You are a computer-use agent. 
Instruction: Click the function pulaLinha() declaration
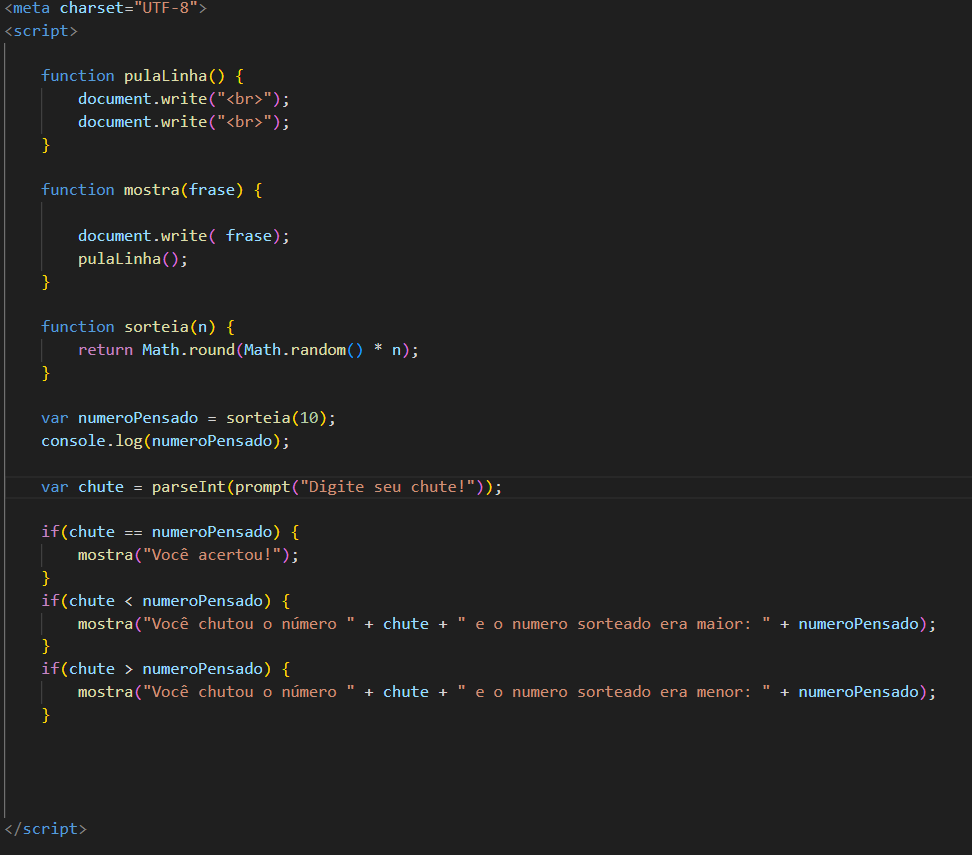tap(143, 76)
